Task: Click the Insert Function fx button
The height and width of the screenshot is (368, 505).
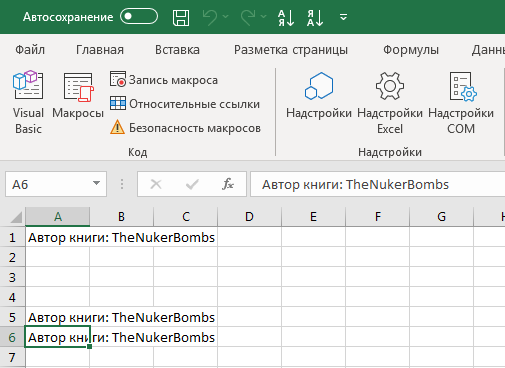Action: (x=228, y=184)
